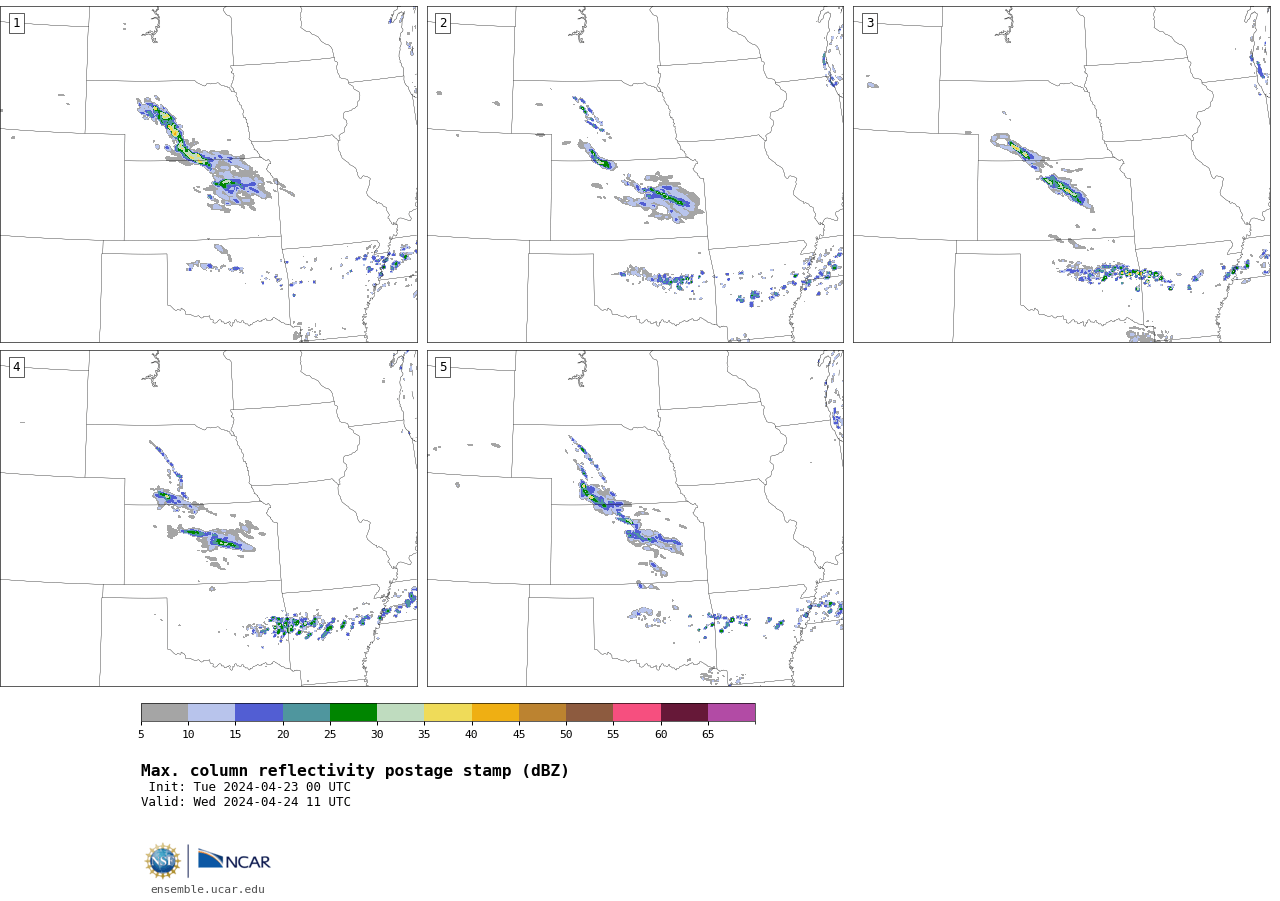Click the dark green 25-30 dBZ swatch

click(x=353, y=712)
